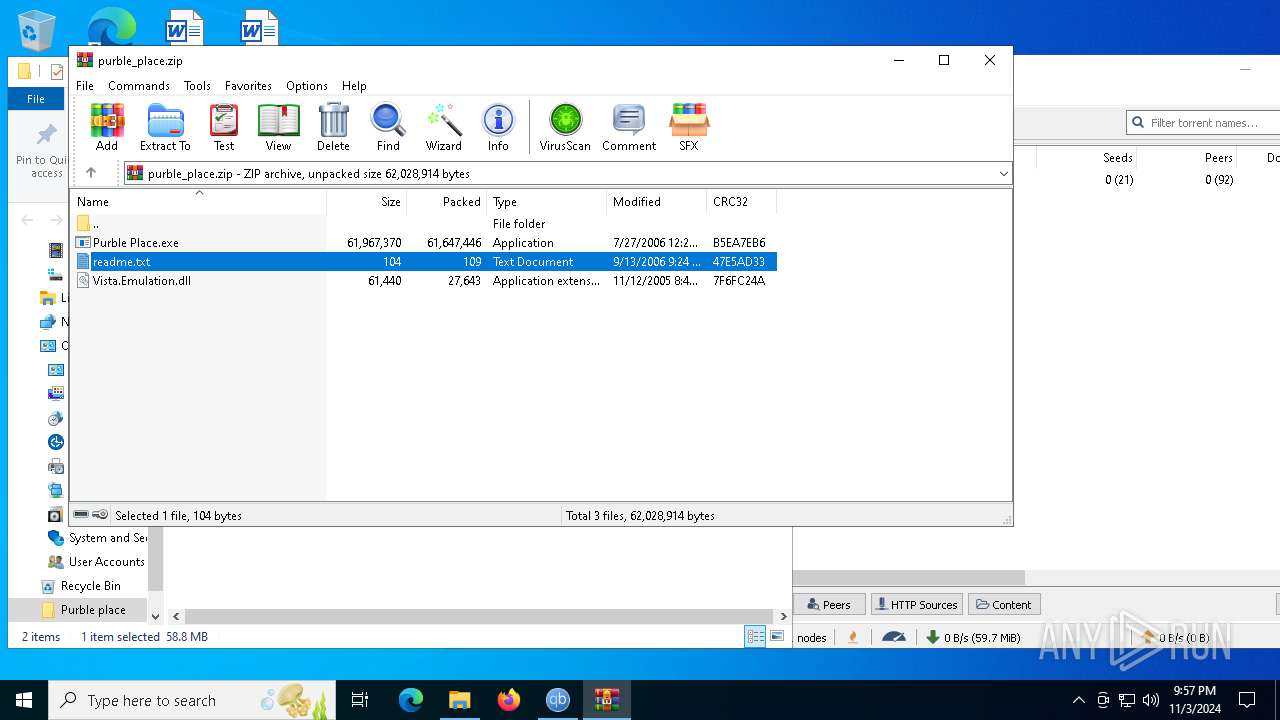1280x720 pixels.
Task: Click the drive icon in WinRAR status bar
Action: point(81,515)
